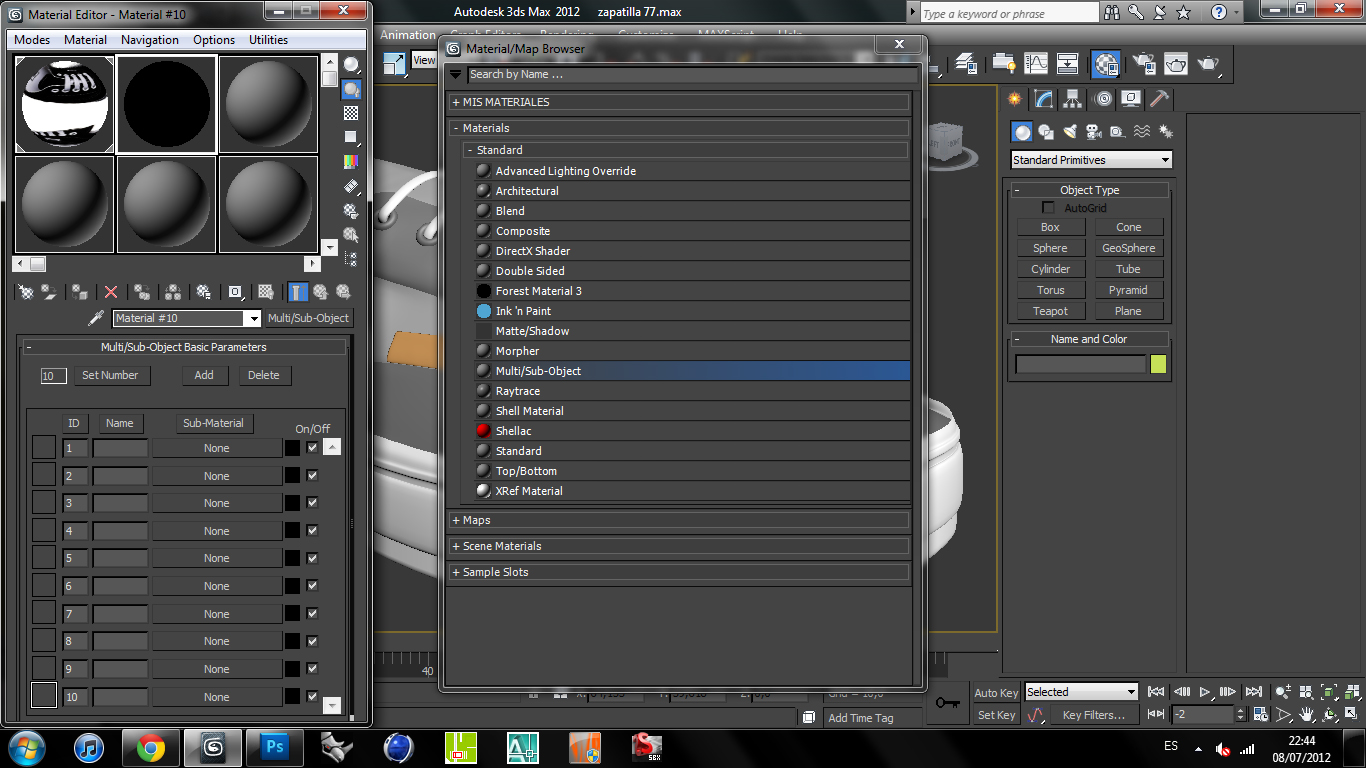
Task: Toggle the On/Off checkbox for ID 10
Action: tap(312, 697)
